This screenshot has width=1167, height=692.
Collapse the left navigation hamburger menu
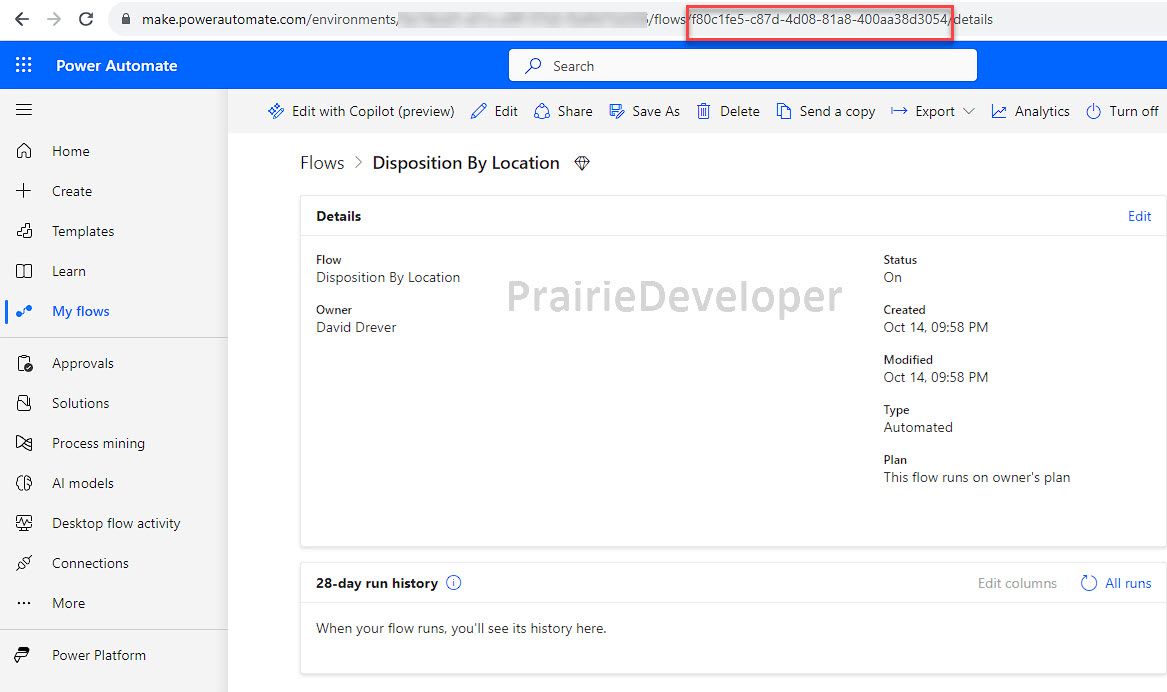click(24, 110)
